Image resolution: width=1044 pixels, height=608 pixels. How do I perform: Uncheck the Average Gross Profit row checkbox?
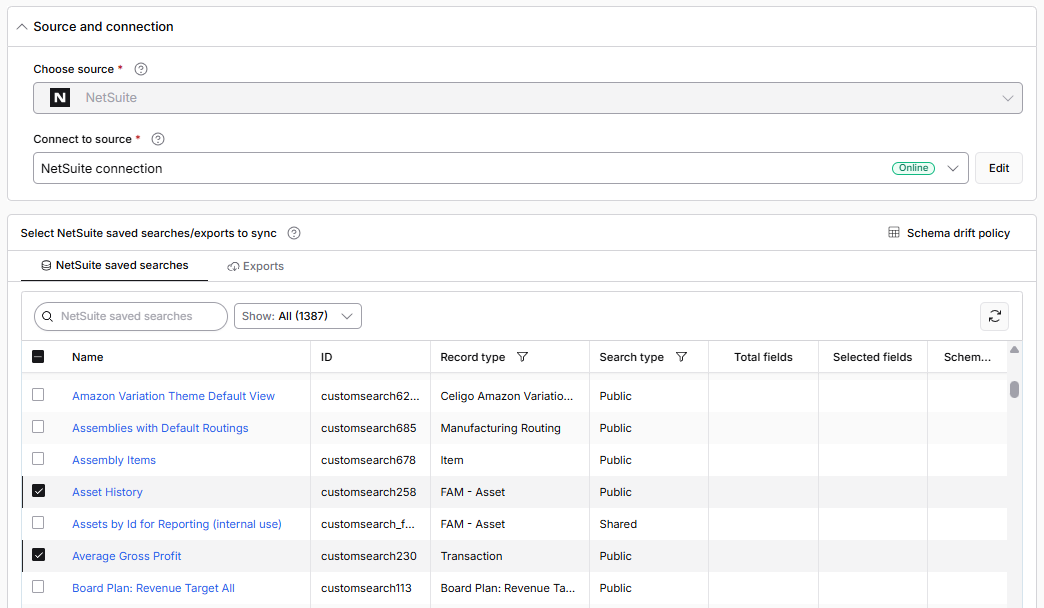click(x=39, y=555)
